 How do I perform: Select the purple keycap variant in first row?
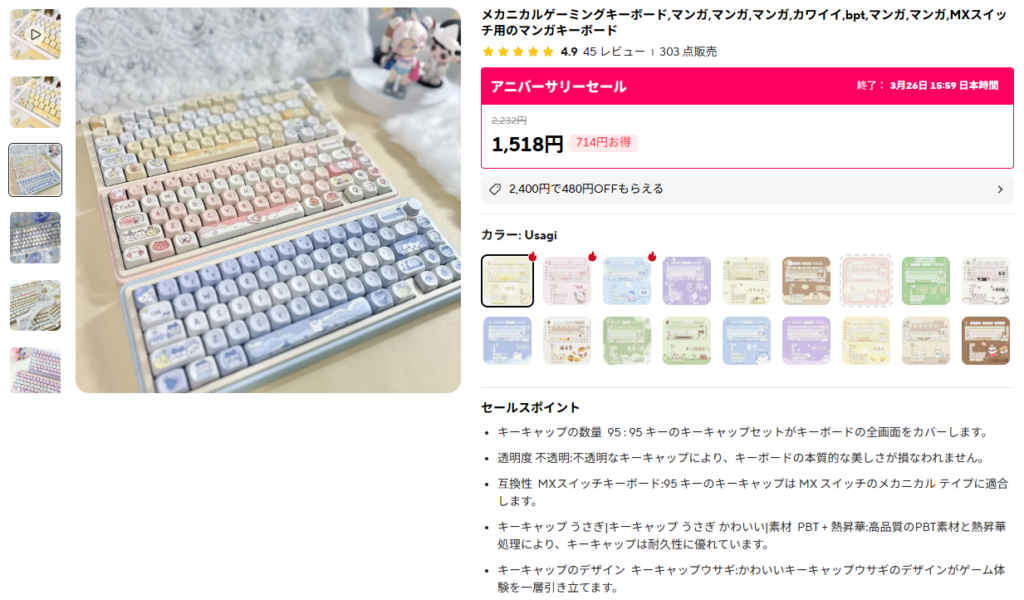(x=686, y=281)
